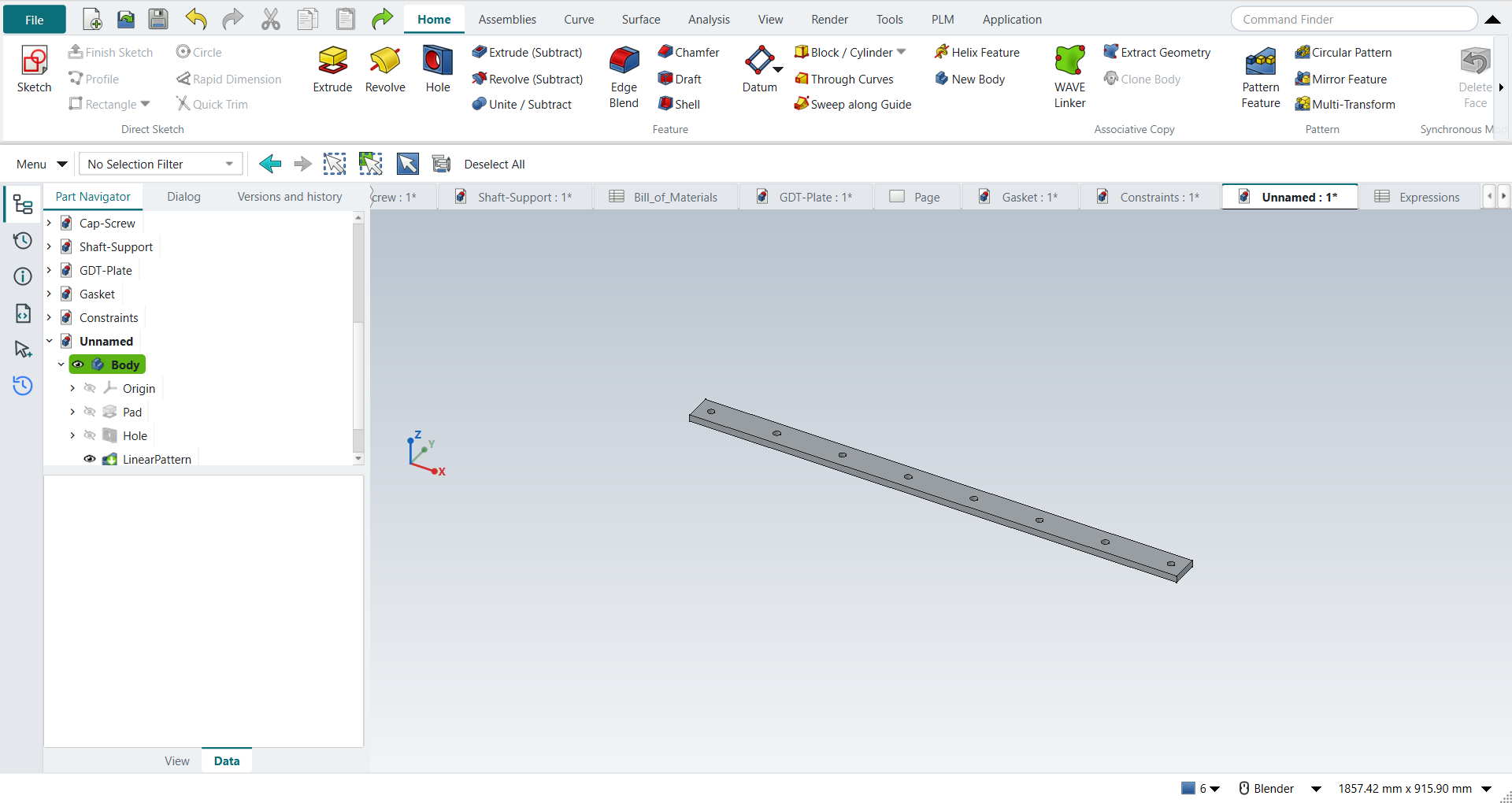Click in the Command Finder field
Viewport: 1512px width, 803px height.
click(x=1354, y=19)
